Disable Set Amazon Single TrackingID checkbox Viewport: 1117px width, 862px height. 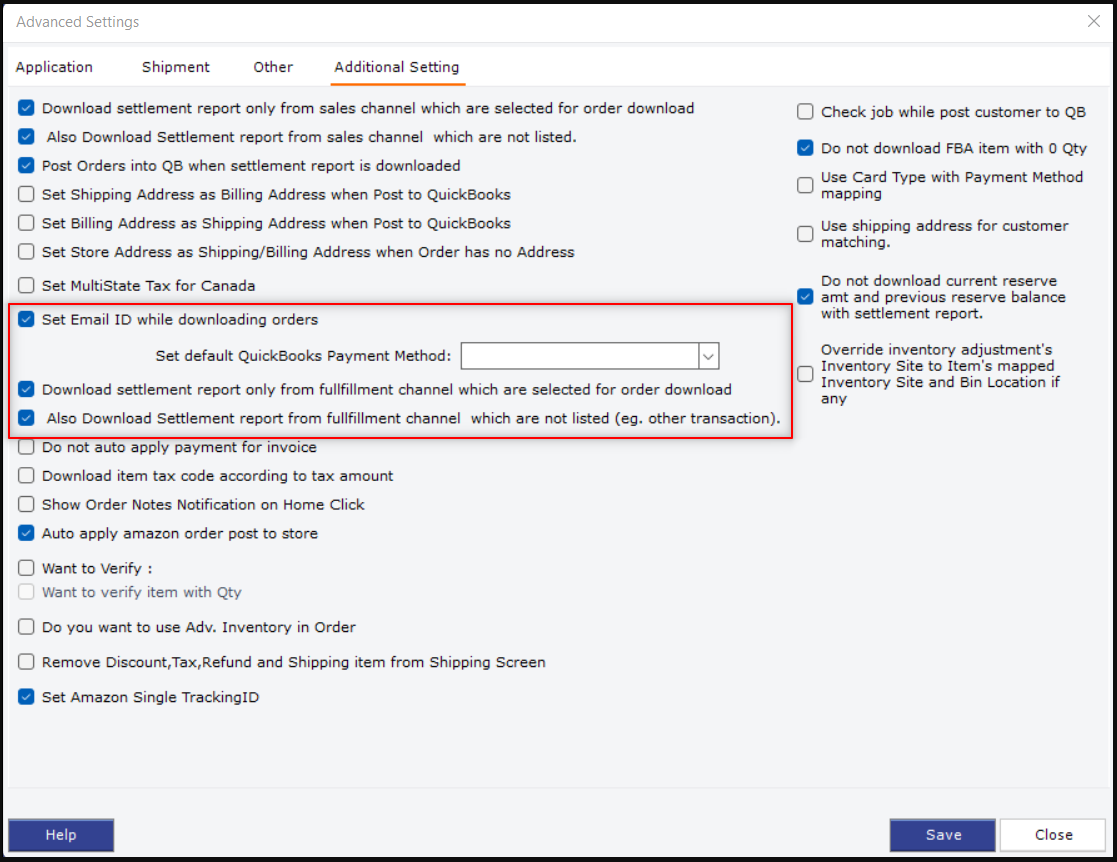(27, 697)
